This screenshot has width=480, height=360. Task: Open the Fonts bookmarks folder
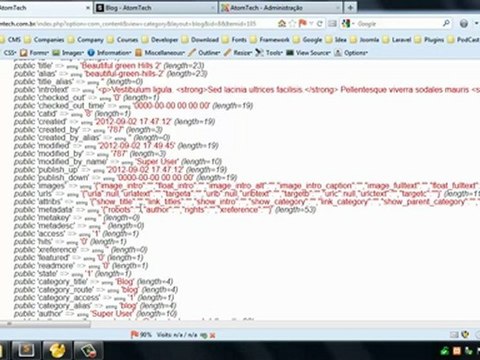pyautogui.click(x=235, y=40)
